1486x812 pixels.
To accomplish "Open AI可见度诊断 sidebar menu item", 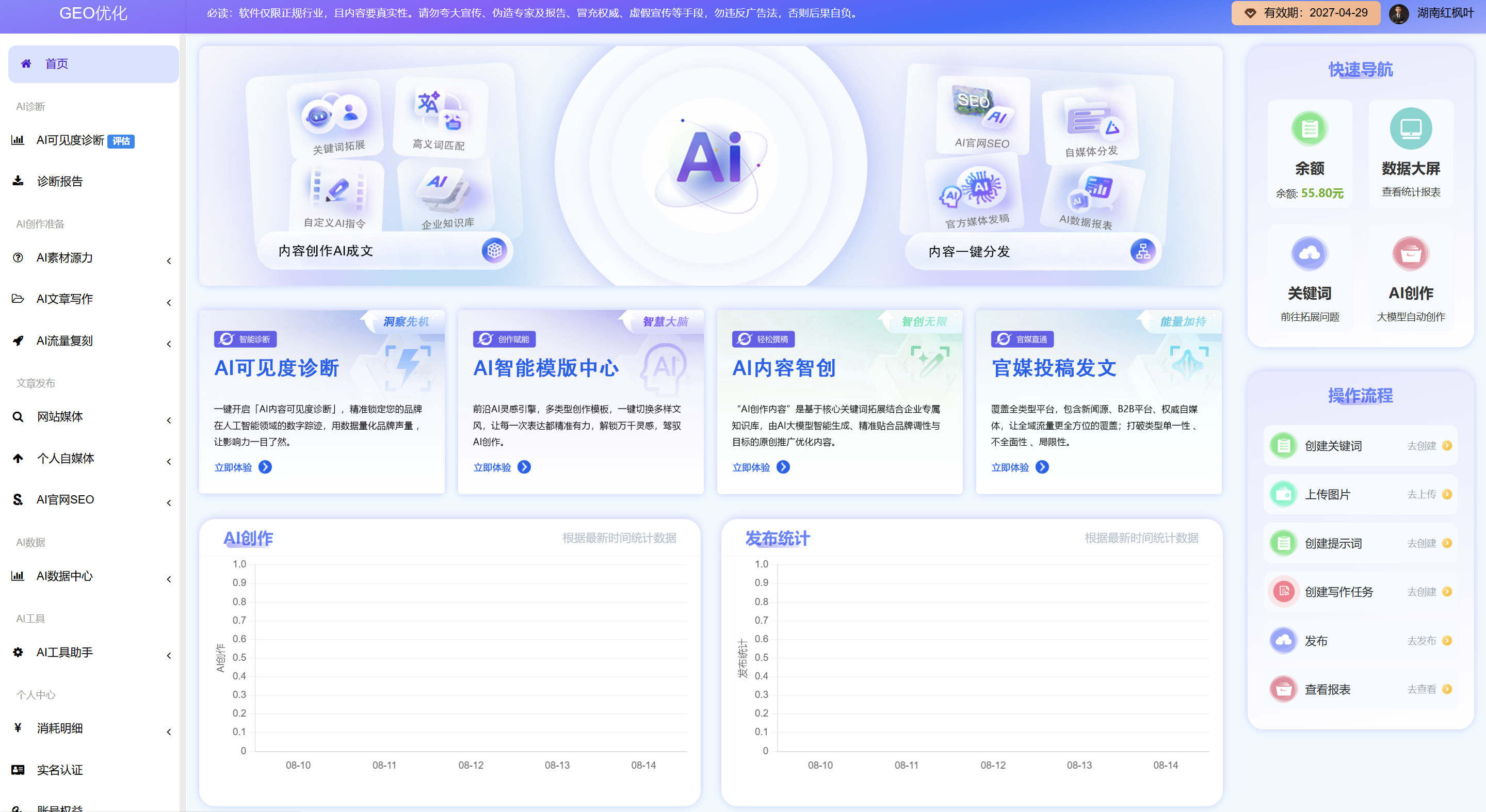I will (x=93, y=140).
